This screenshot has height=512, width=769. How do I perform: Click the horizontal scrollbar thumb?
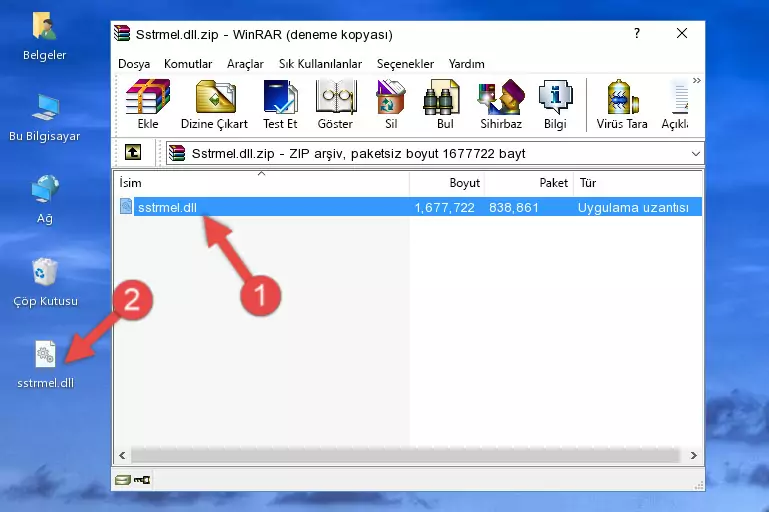(x=405, y=455)
